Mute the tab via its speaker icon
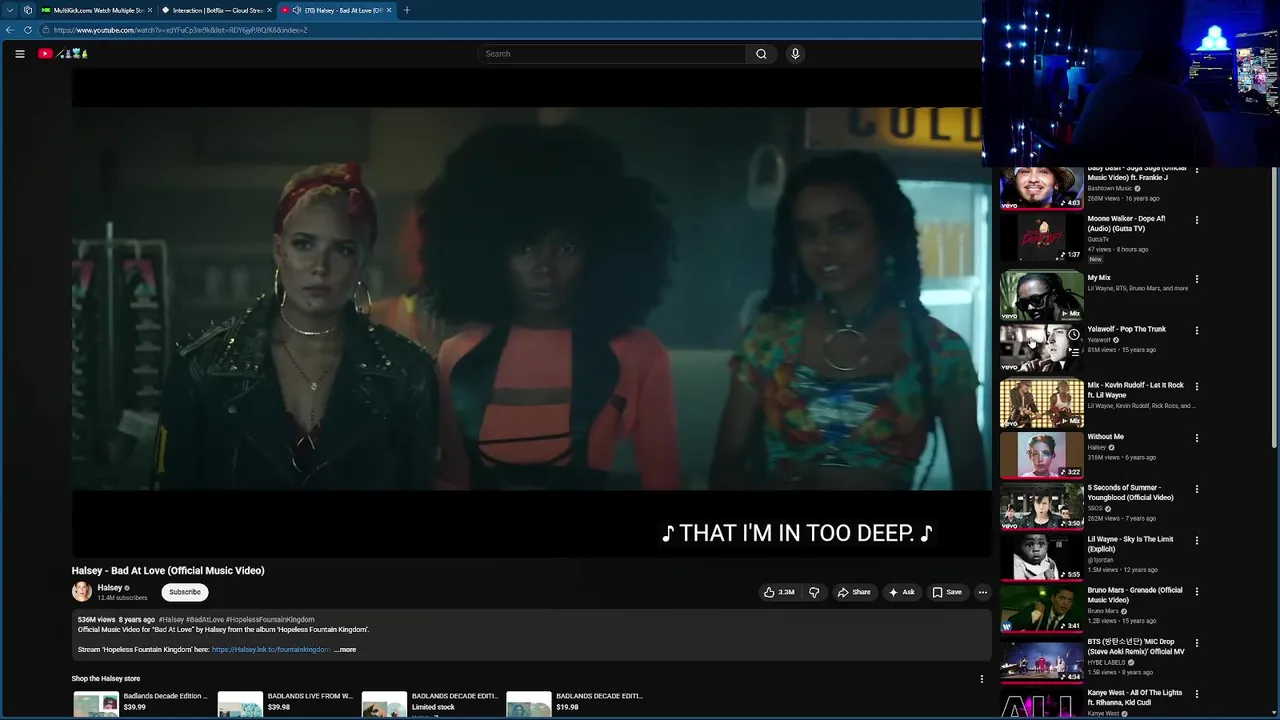 [296, 10]
